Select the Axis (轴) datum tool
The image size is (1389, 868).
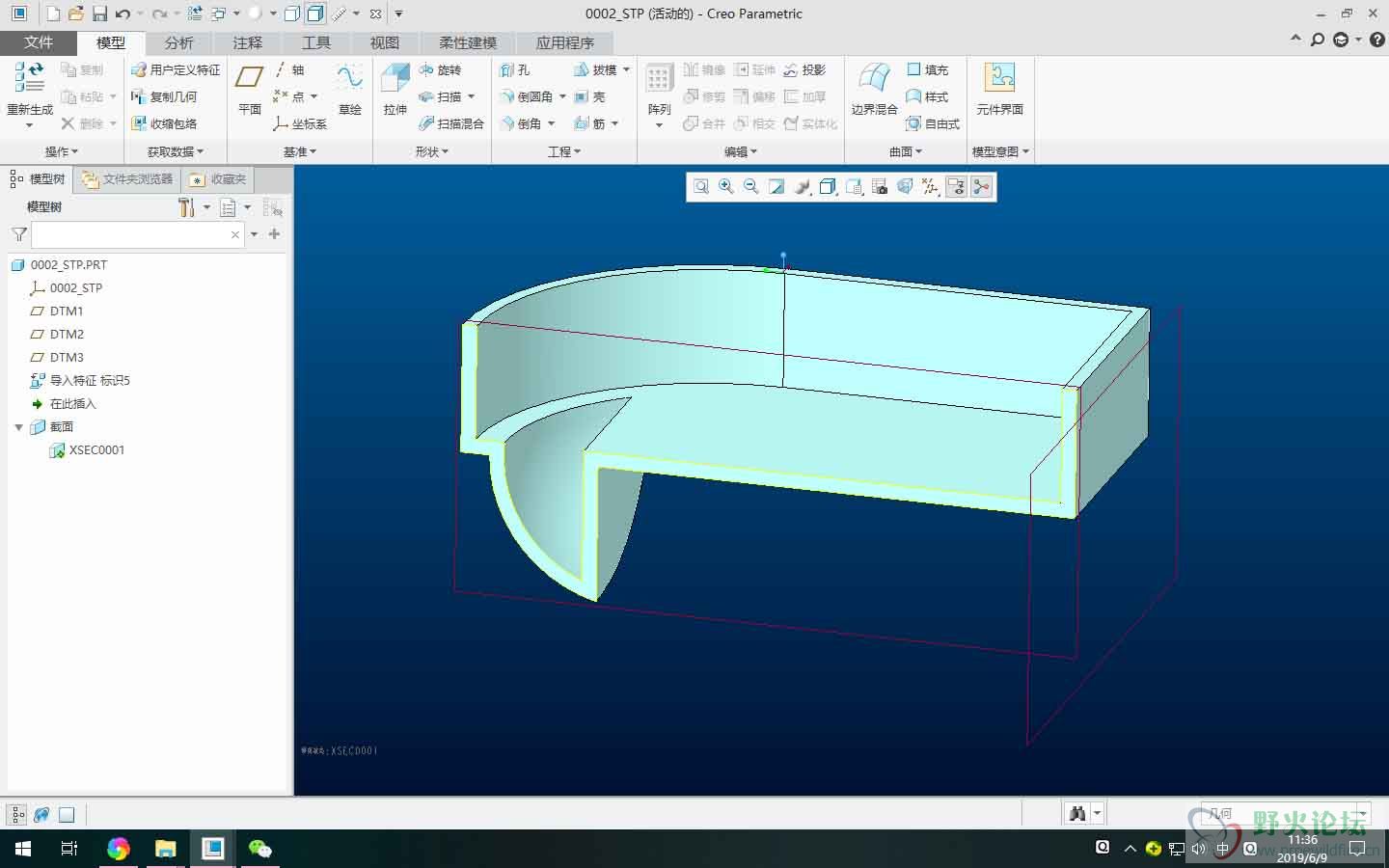pos(289,69)
